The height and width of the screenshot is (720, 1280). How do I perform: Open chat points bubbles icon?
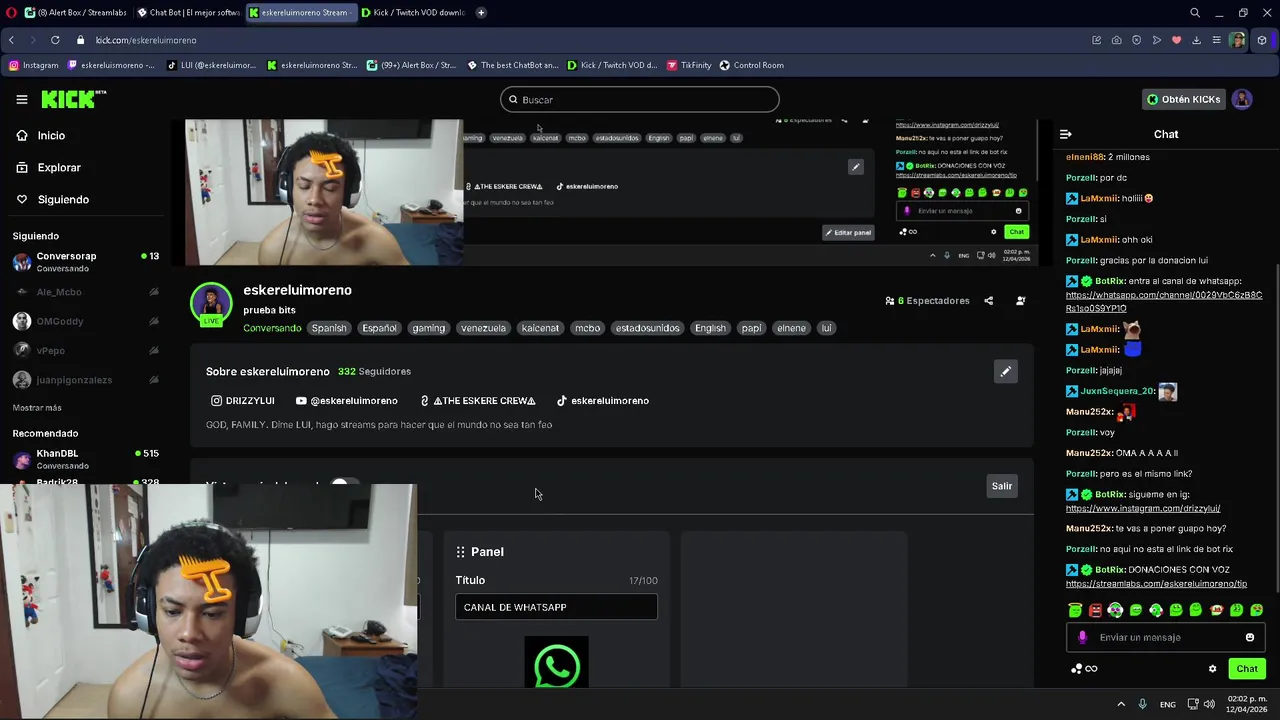tap(1077, 669)
